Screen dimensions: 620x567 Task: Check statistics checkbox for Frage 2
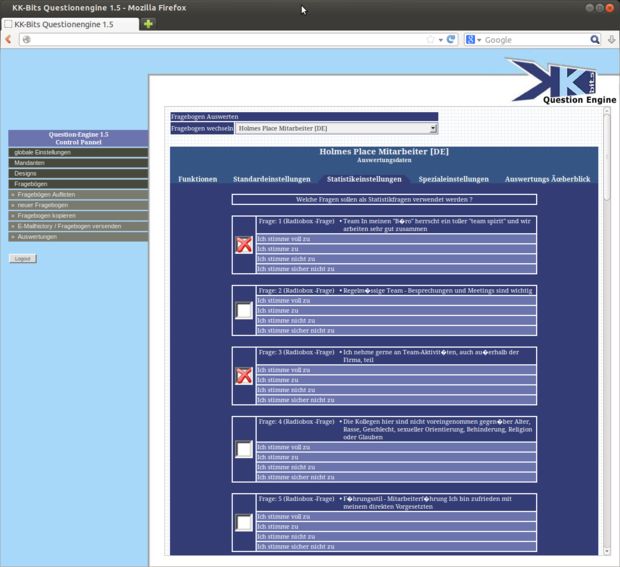tap(244, 310)
